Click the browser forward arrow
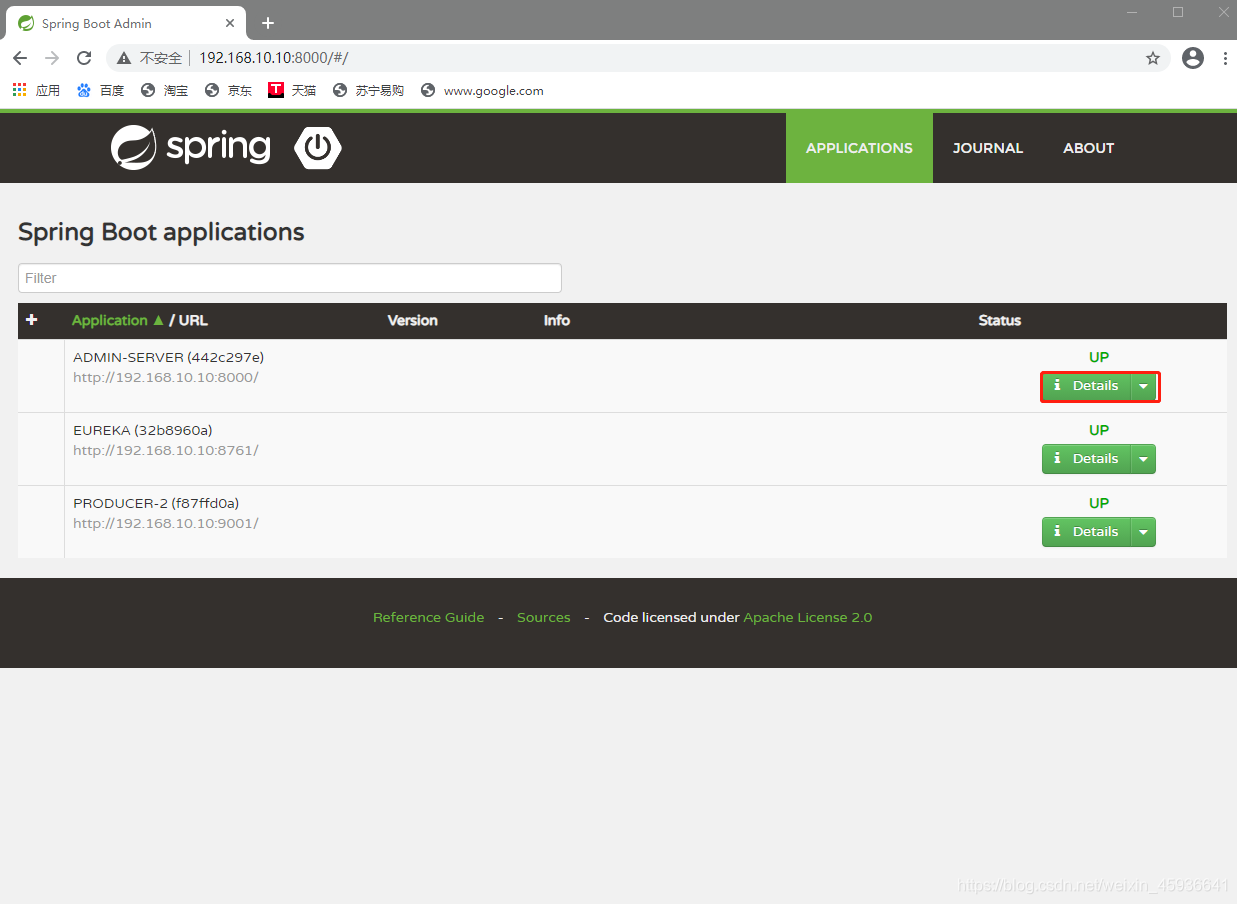1237x904 pixels. [52, 58]
